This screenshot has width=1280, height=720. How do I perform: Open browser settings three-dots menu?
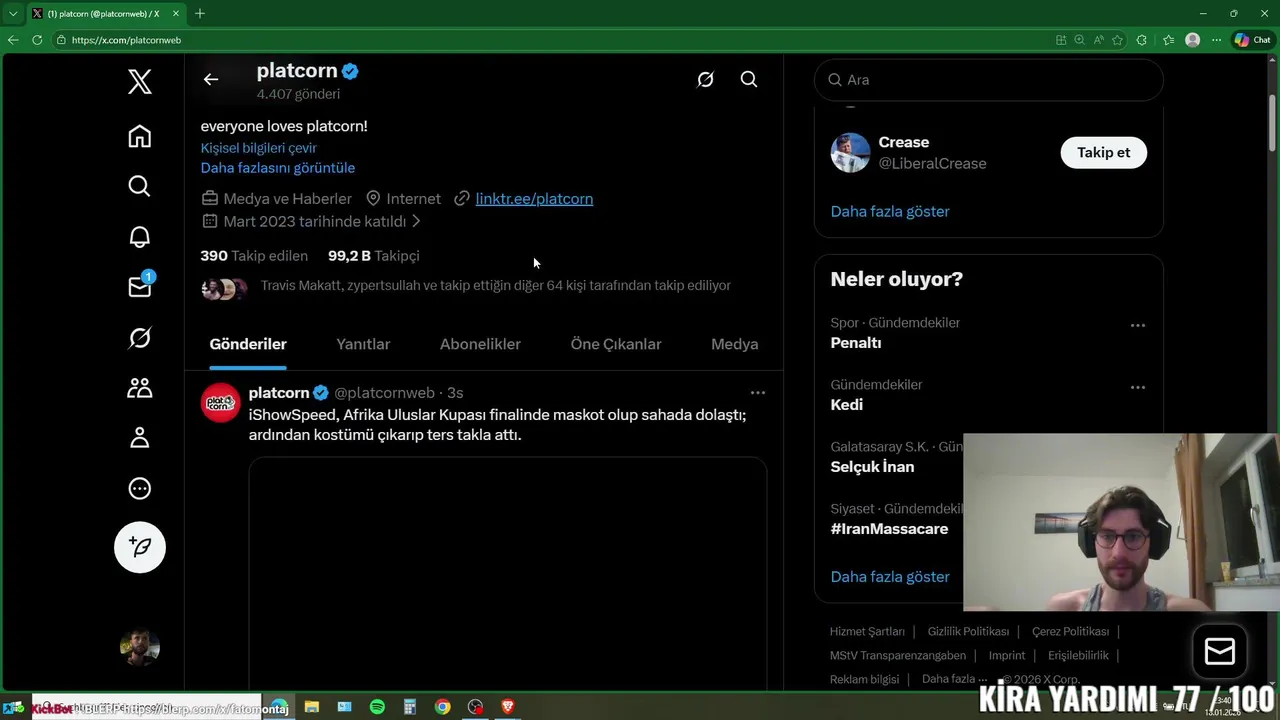point(1216,40)
